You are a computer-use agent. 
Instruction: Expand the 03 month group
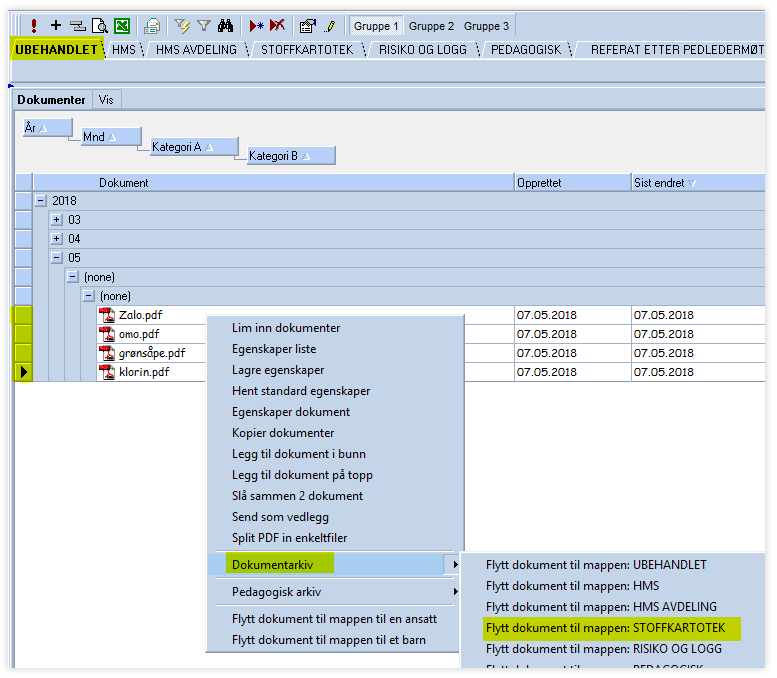click(57, 220)
